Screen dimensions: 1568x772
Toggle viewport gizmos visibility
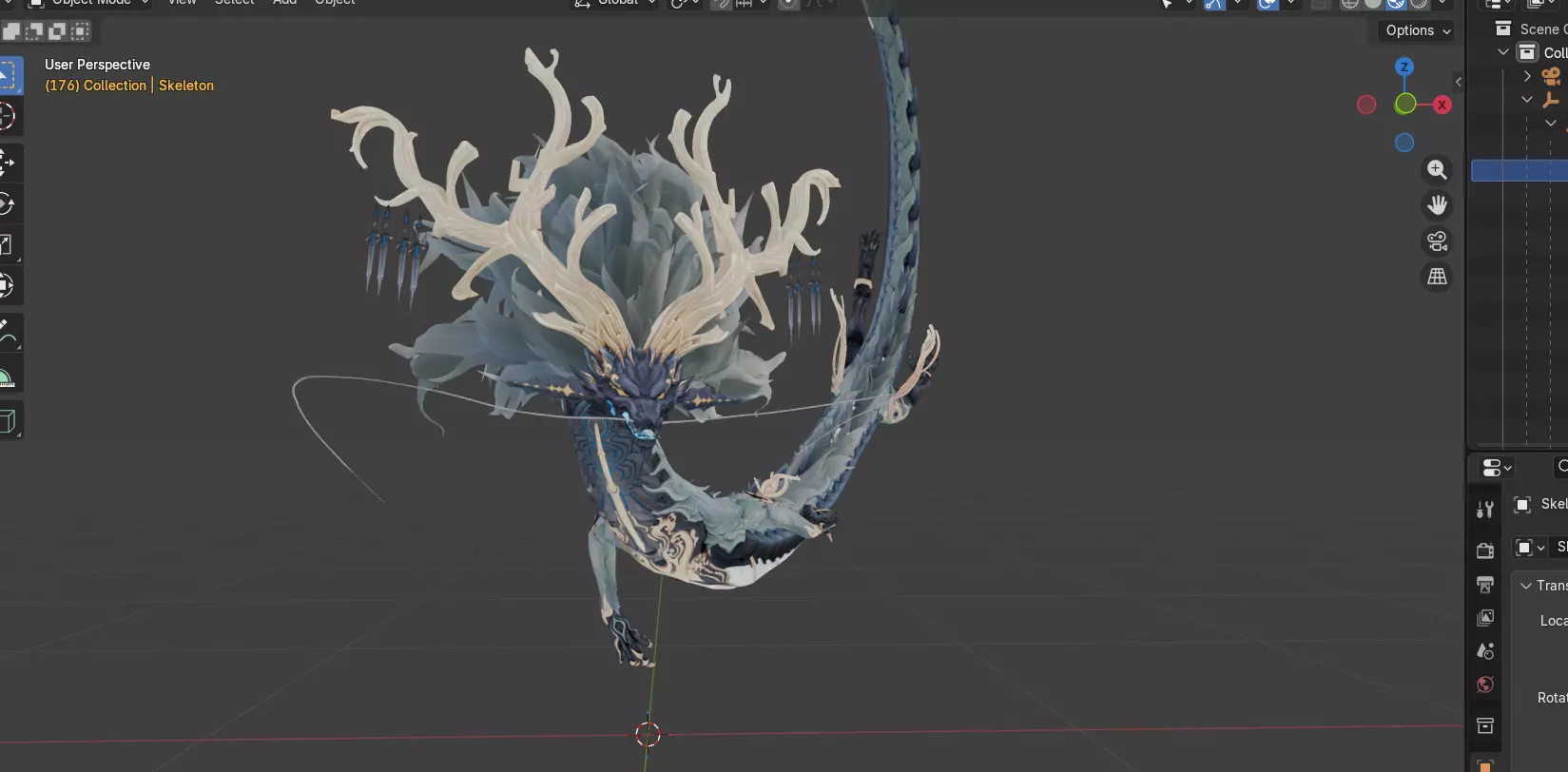tap(1214, 4)
